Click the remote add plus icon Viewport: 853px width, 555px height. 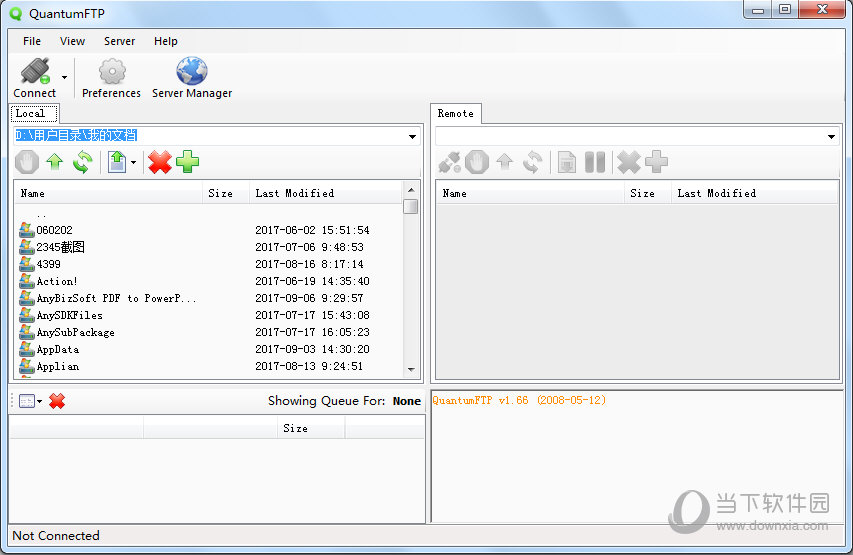(x=657, y=162)
